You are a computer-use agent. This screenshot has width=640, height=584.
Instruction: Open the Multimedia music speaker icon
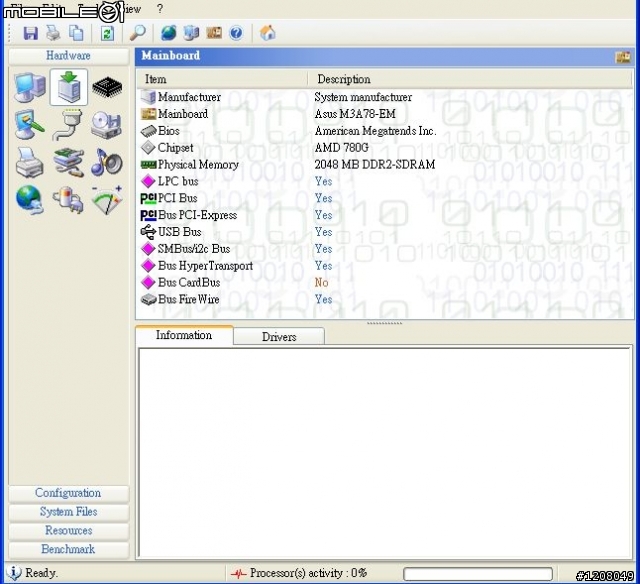pyautogui.click(x=107, y=162)
